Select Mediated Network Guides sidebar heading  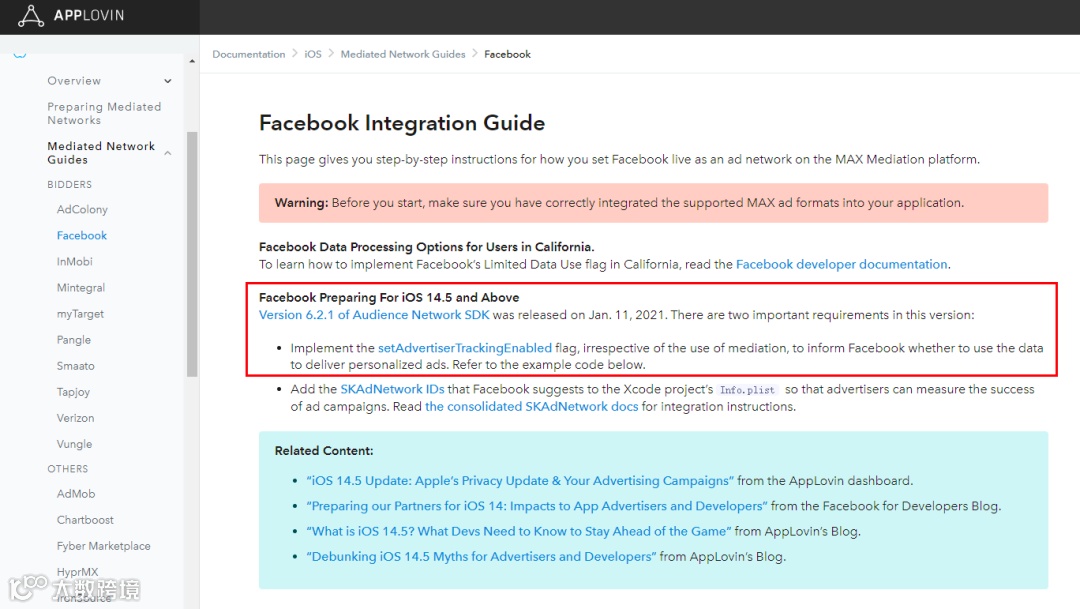tap(101, 153)
